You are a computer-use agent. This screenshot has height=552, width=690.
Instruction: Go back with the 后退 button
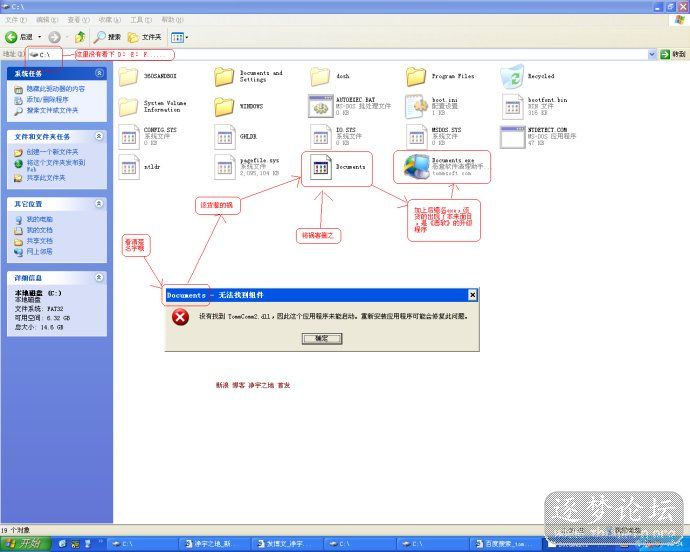coord(18,37)
